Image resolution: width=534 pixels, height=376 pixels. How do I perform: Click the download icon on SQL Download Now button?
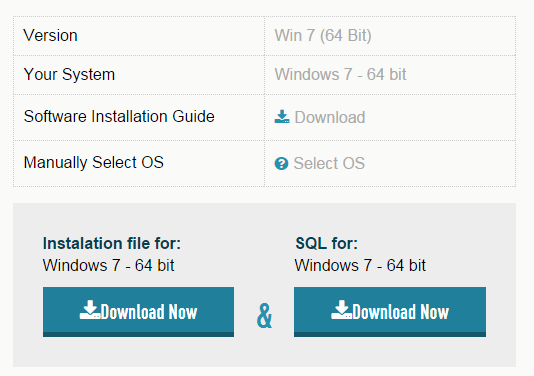pyautogui.click(x=341, y=310)
